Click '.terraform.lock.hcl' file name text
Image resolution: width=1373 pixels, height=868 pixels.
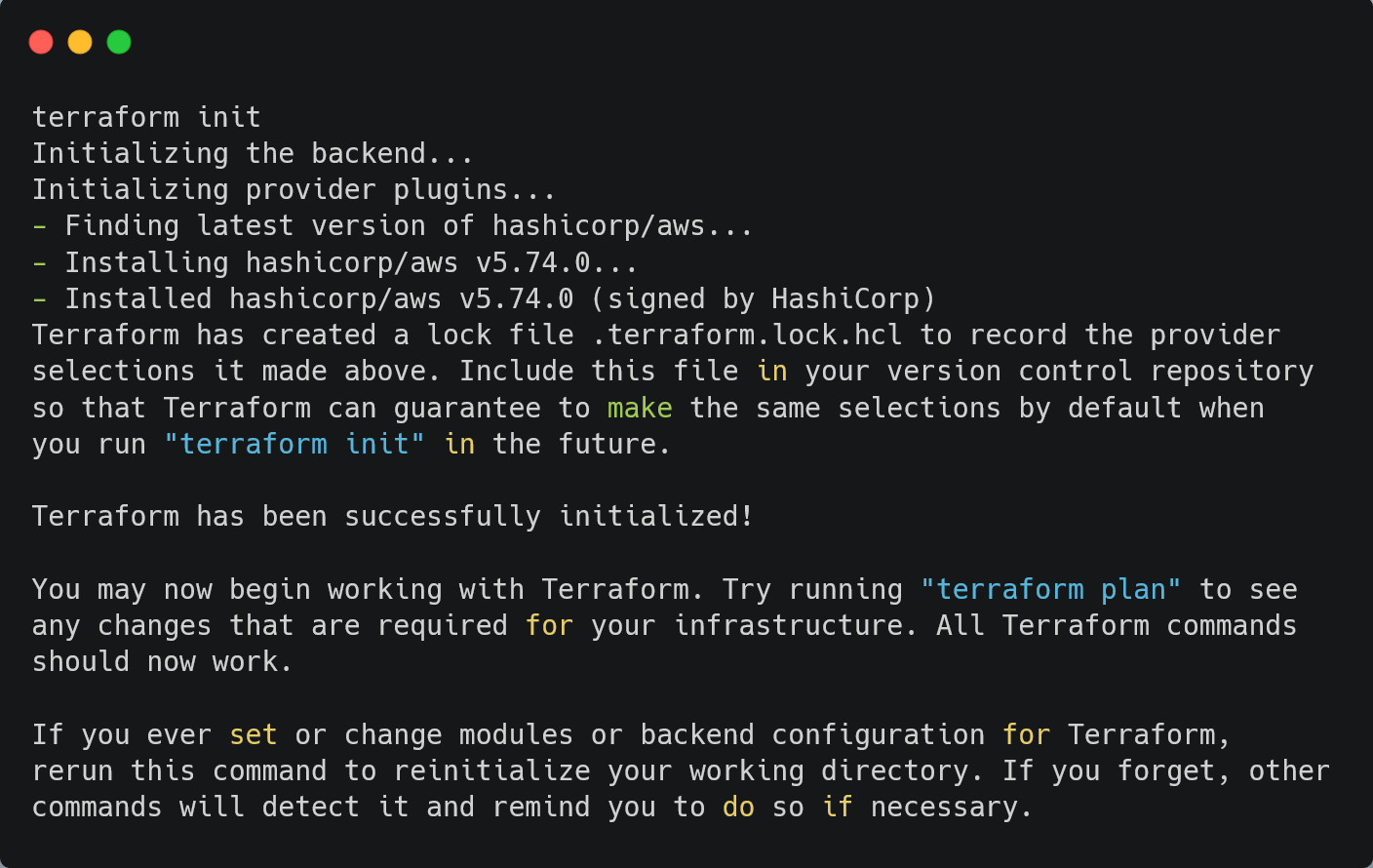[x=747, y=335]
